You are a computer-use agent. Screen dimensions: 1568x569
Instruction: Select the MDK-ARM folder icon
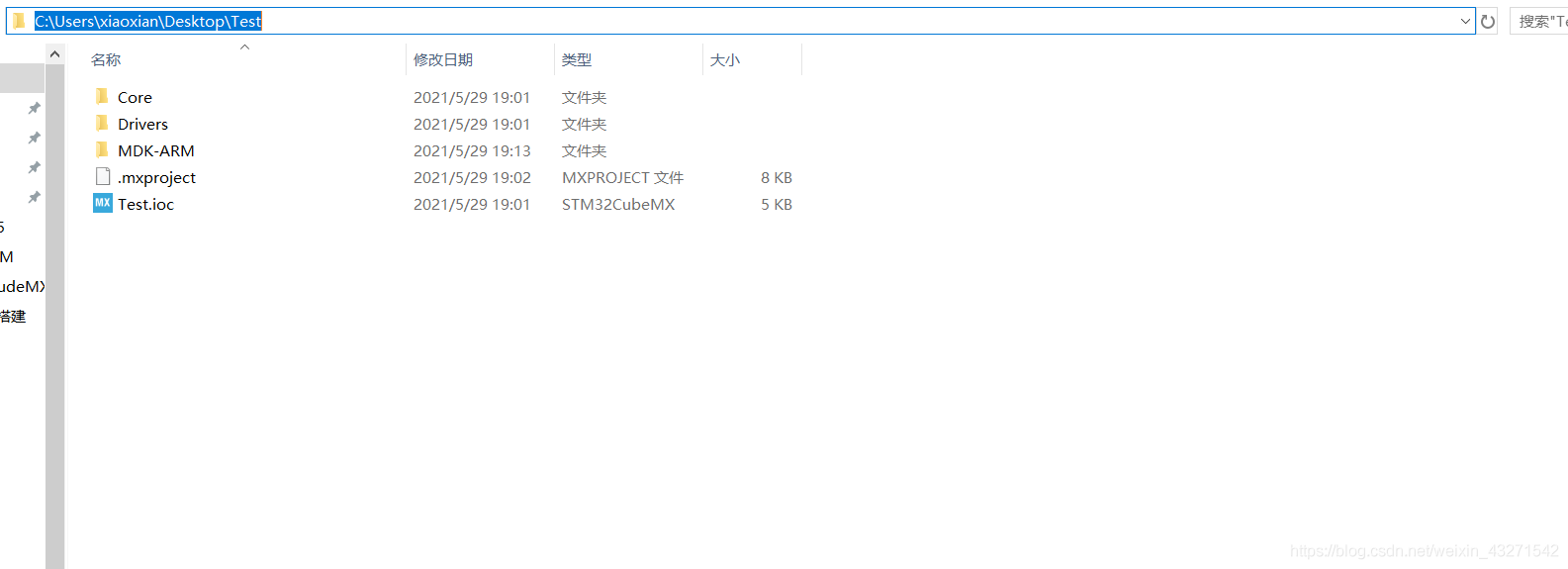point(102,149)
